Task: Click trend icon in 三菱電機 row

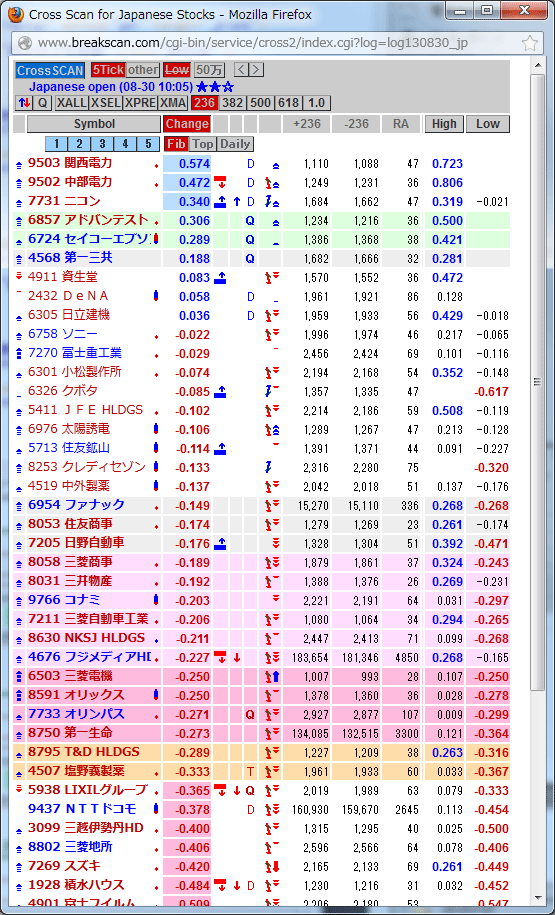Action: (x=271, y=676)
